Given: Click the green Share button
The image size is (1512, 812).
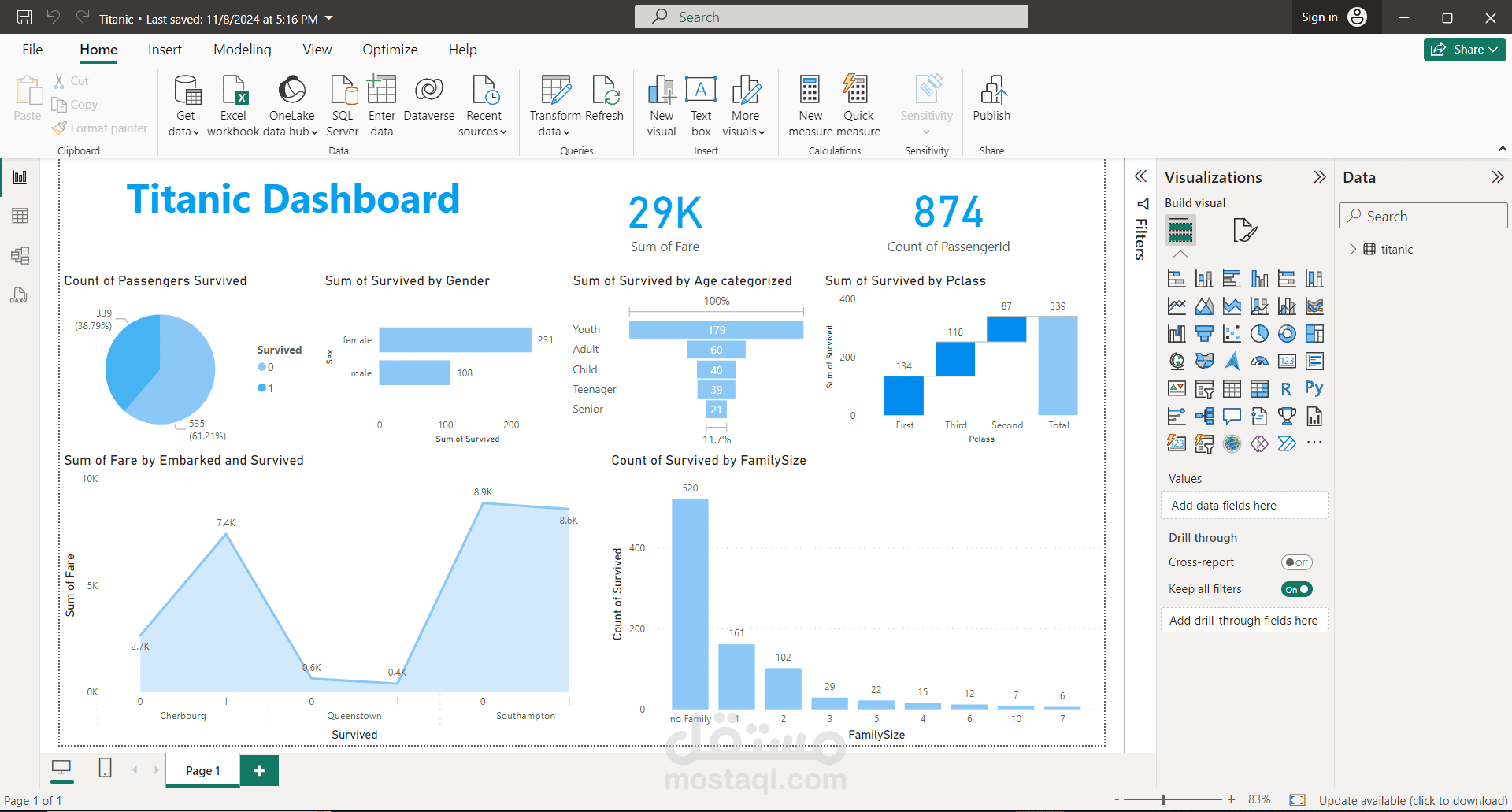Looking at the screenshot, I should click(1464, 50).
